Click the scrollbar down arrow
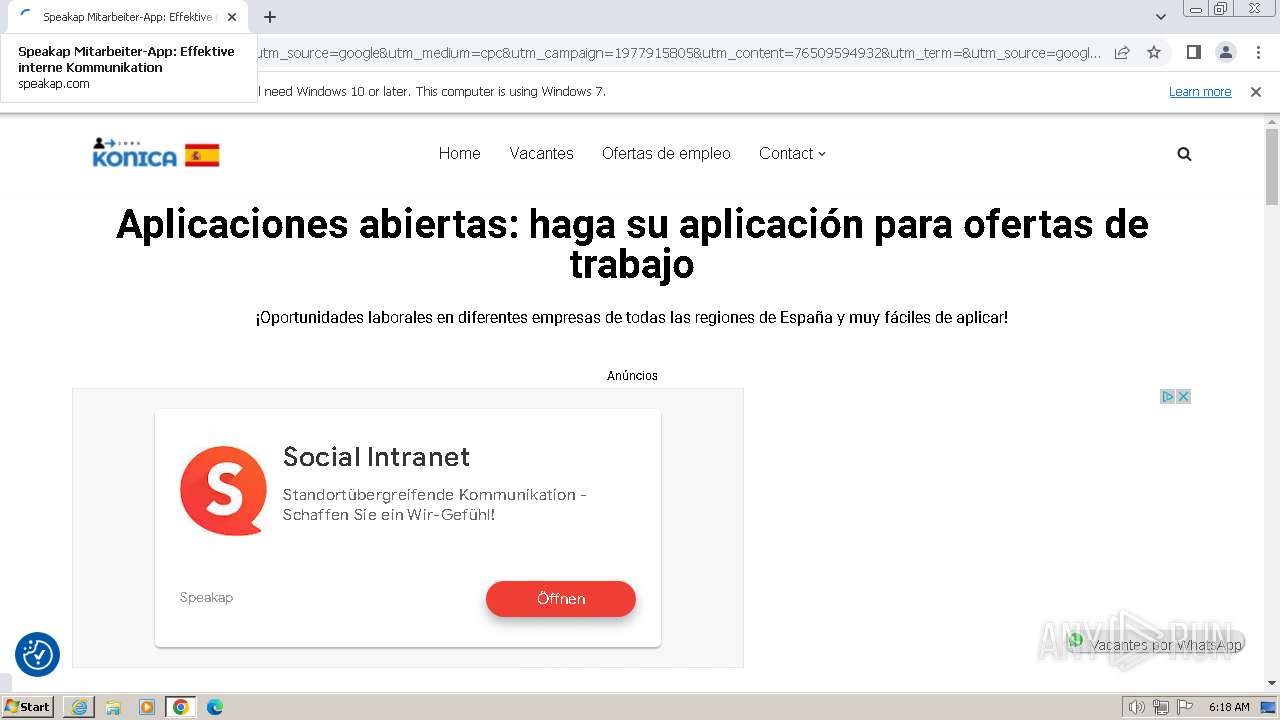The width and height of the screenshot is (1280, 720). [x=1272, y=683]
